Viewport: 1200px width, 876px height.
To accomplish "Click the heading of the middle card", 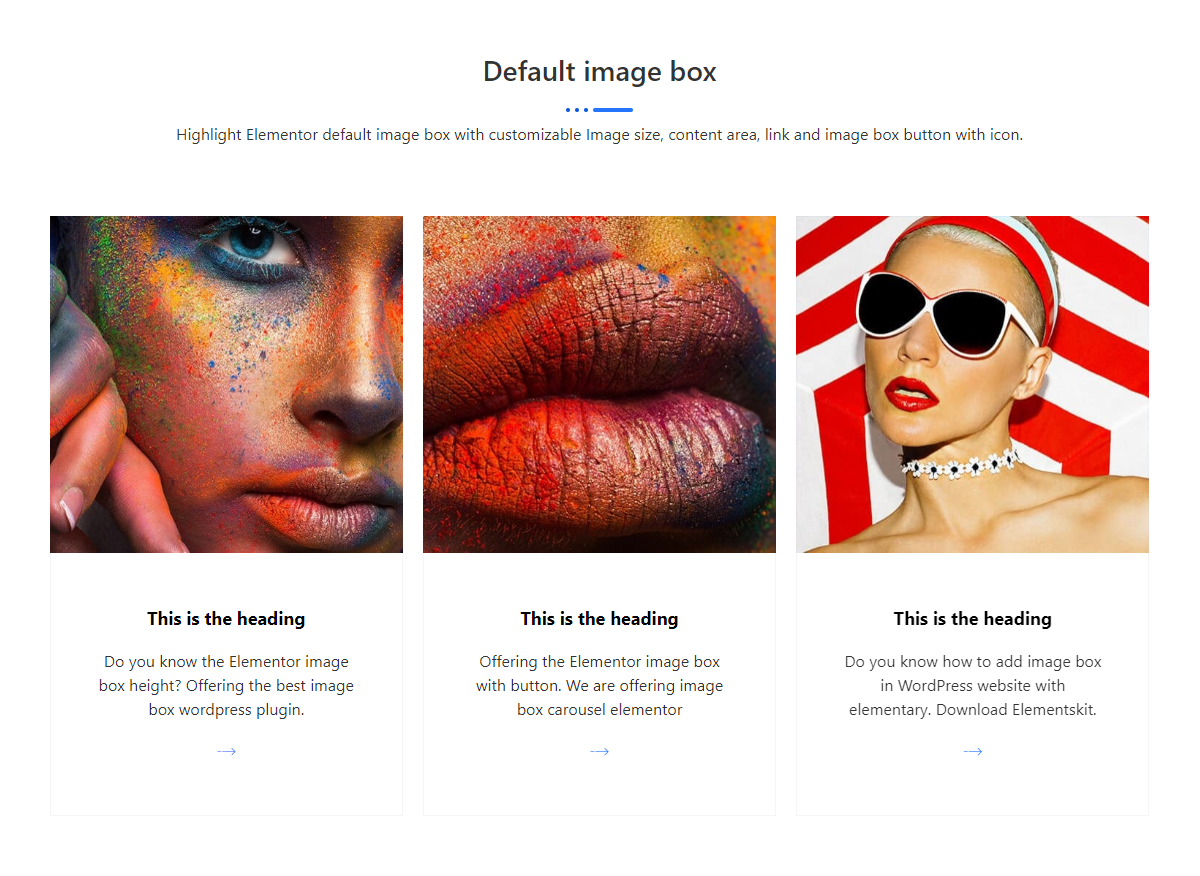I will click(599, 619).
